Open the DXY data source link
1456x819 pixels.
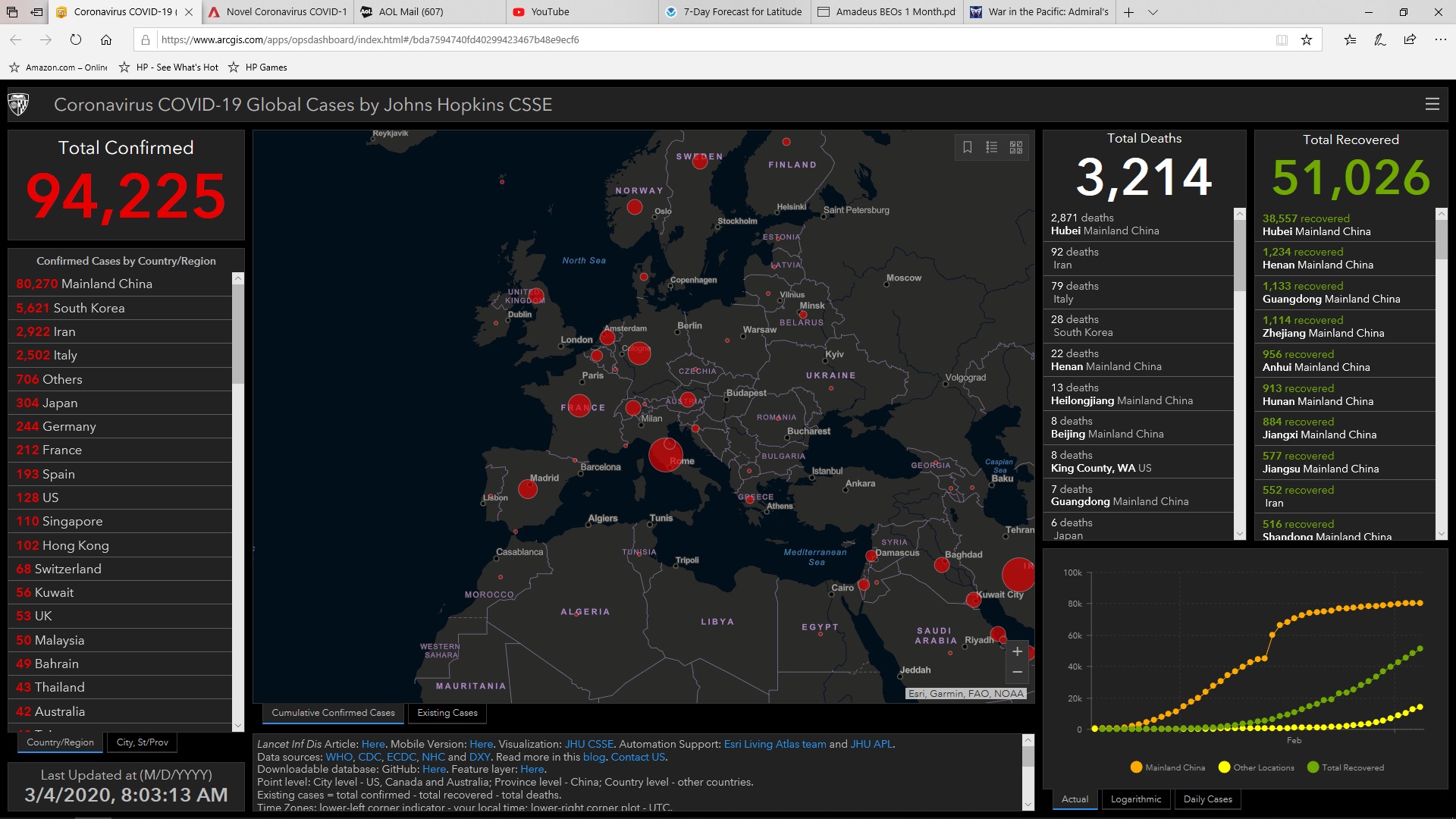[x=479, y=757]
